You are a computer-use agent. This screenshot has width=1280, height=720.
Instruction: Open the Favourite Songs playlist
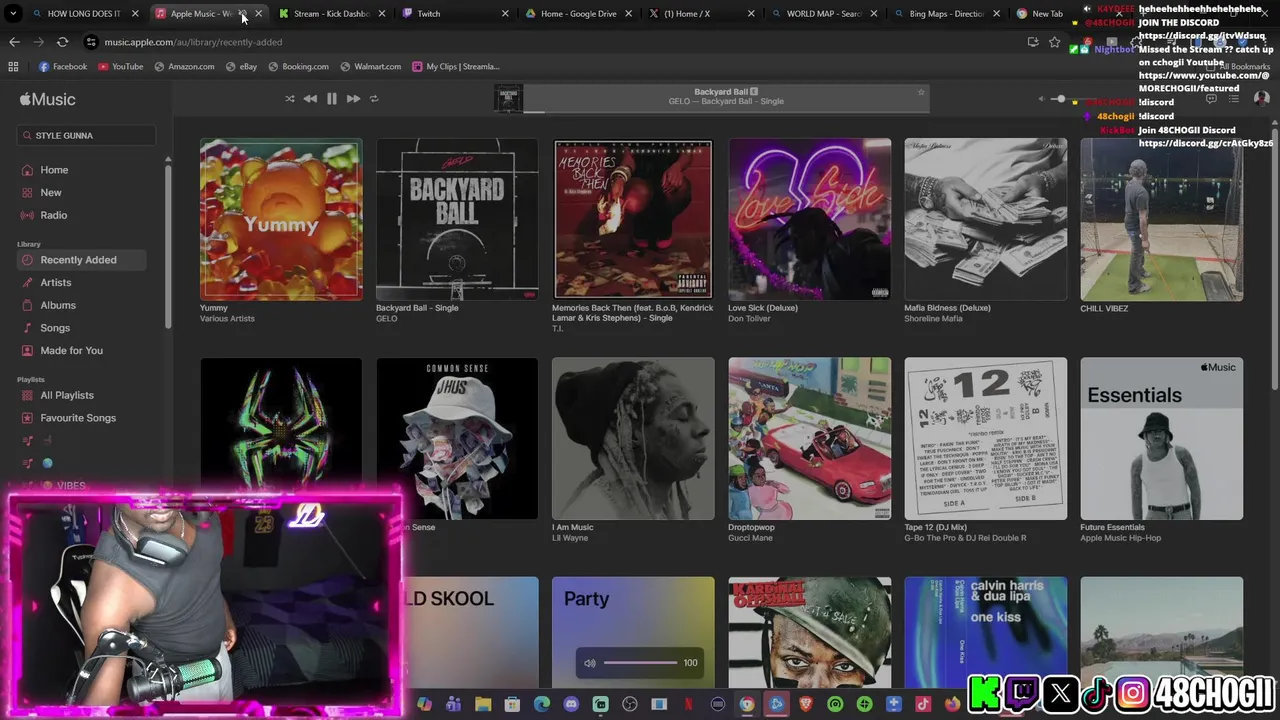pos(78,418)
